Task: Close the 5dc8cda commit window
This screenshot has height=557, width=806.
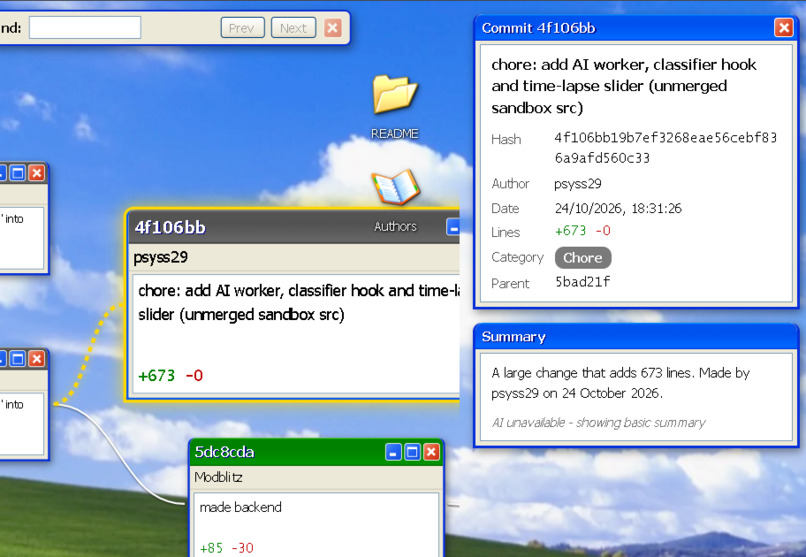Action: coord(431,452)
